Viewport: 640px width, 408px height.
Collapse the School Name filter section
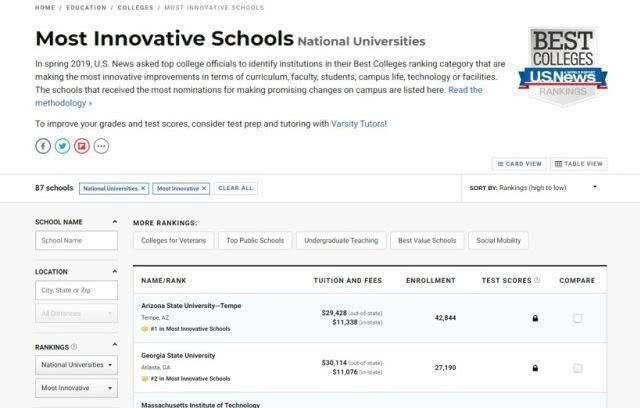(114, 222)
